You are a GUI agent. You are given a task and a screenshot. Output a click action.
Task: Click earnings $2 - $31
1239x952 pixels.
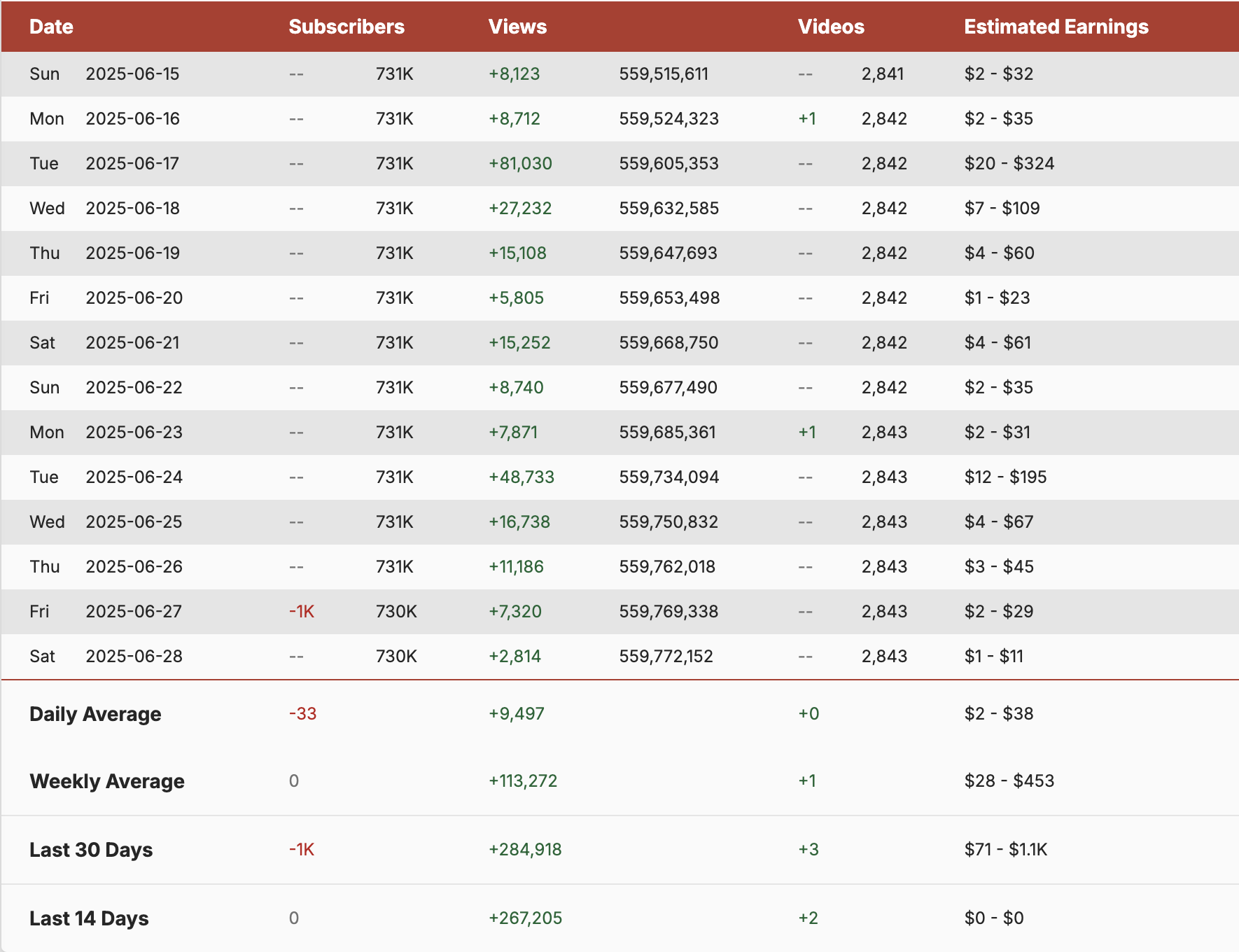point(997,433)
